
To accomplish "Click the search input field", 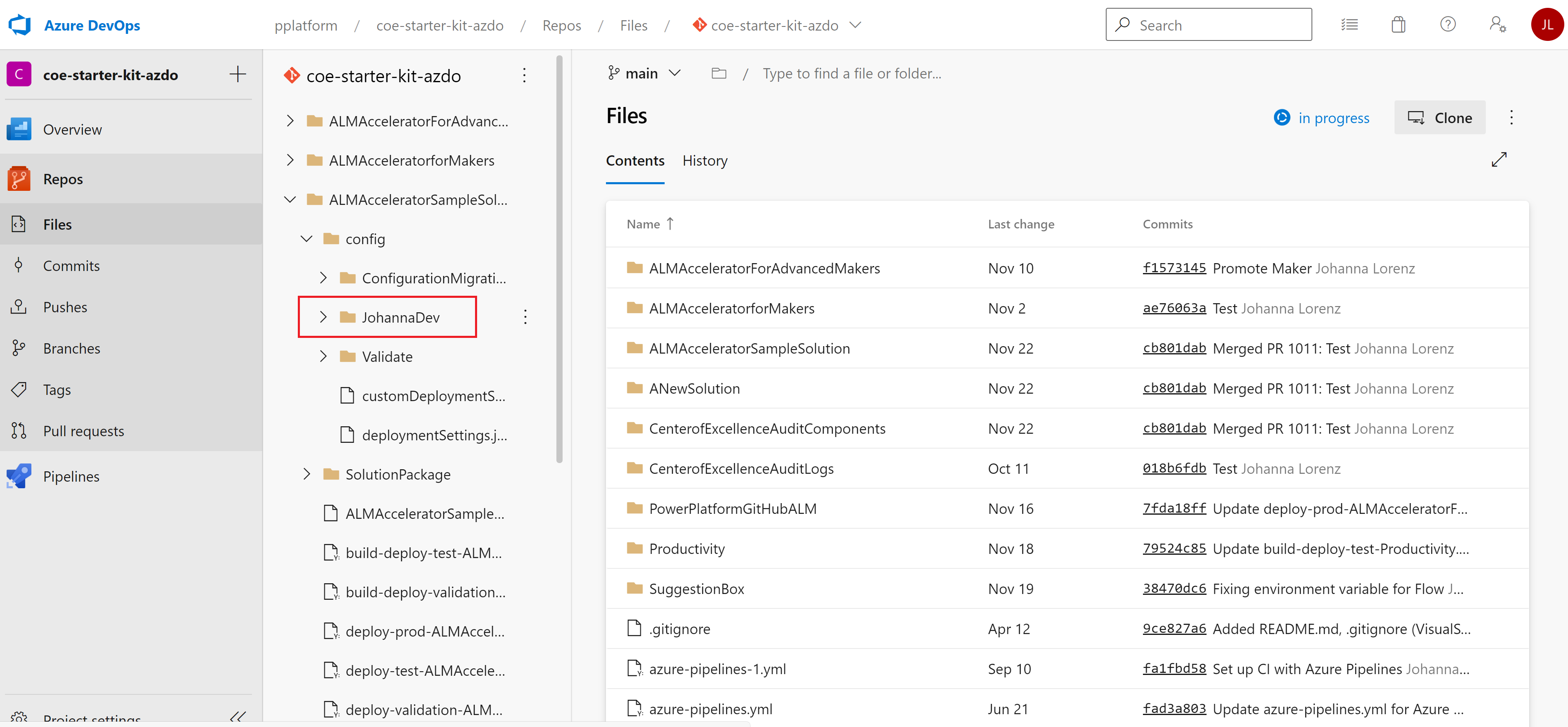I will pyautogui.click(x=1209, y=25).
